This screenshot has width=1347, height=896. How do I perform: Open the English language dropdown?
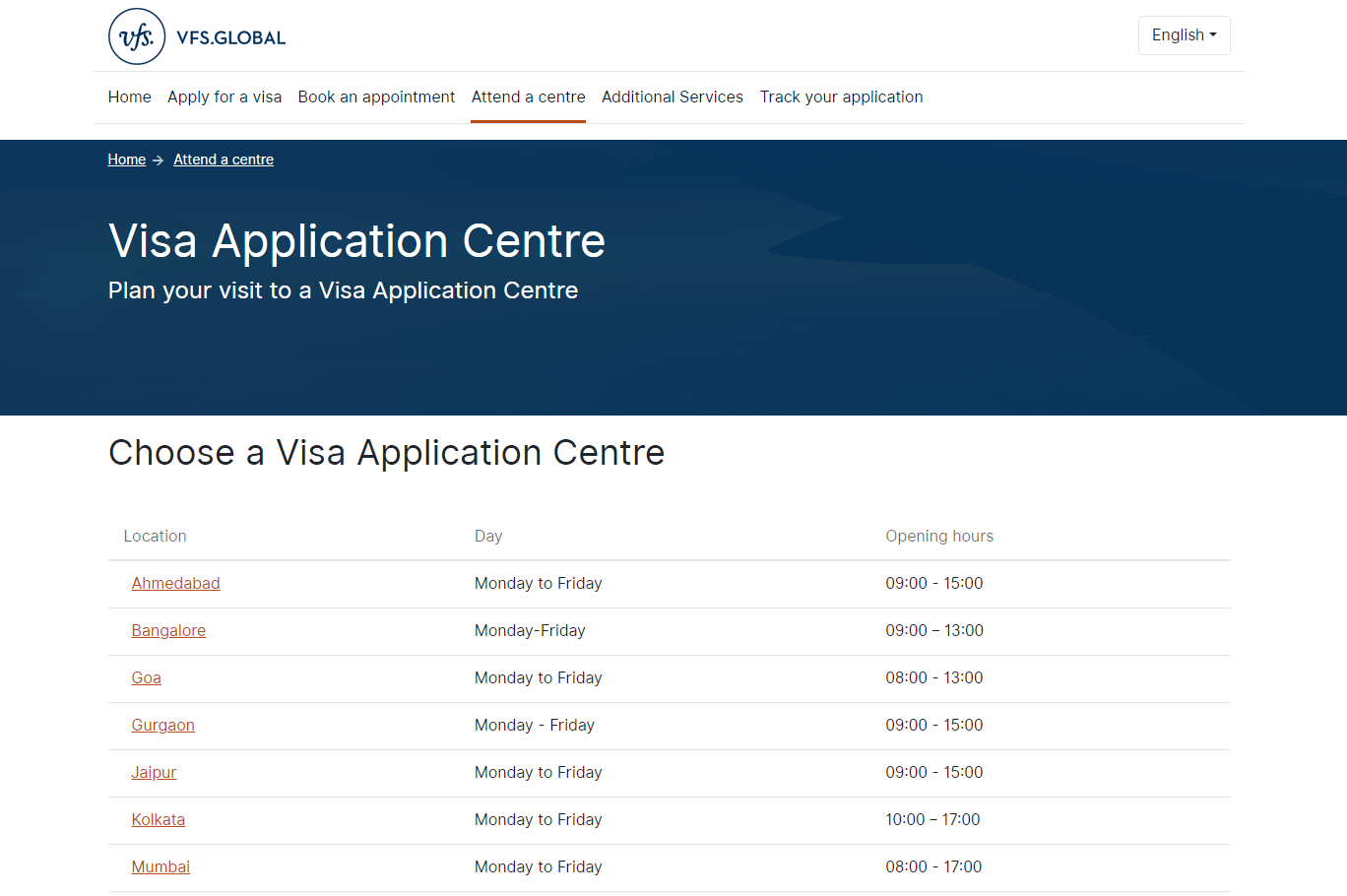click(x=1184, y=35)
